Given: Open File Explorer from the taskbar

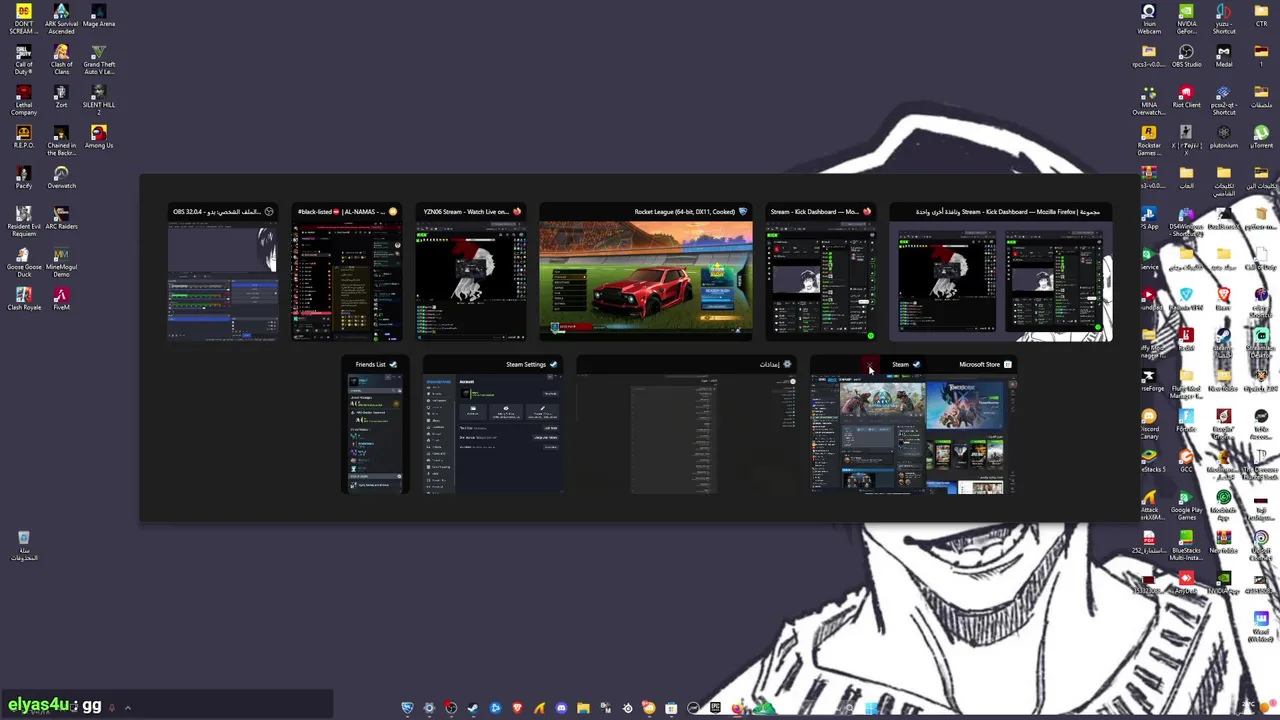Looking at the screenshot, I should 583,708.
